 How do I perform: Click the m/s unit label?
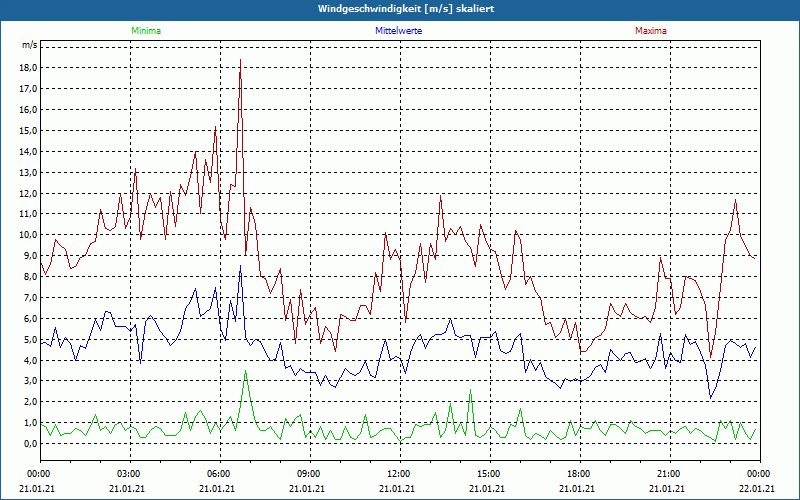click(x=29, y=45)
